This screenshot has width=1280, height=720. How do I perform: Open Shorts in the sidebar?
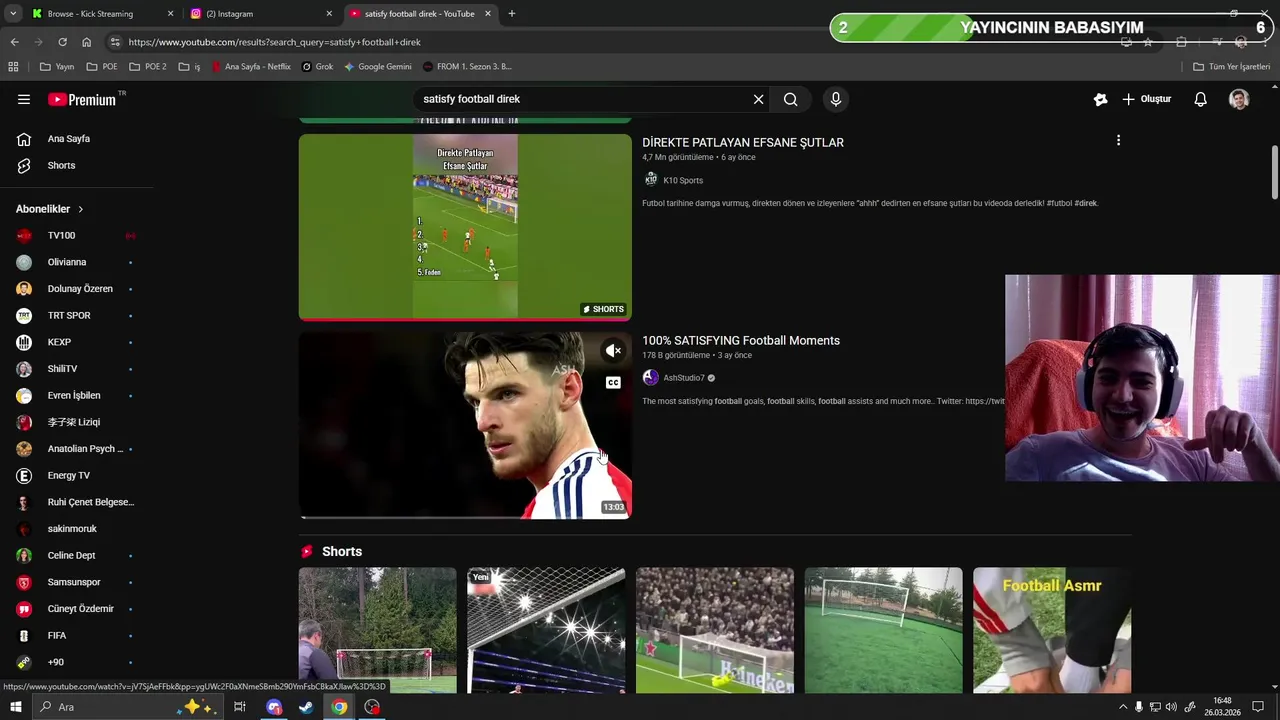(x=61, y=165)
